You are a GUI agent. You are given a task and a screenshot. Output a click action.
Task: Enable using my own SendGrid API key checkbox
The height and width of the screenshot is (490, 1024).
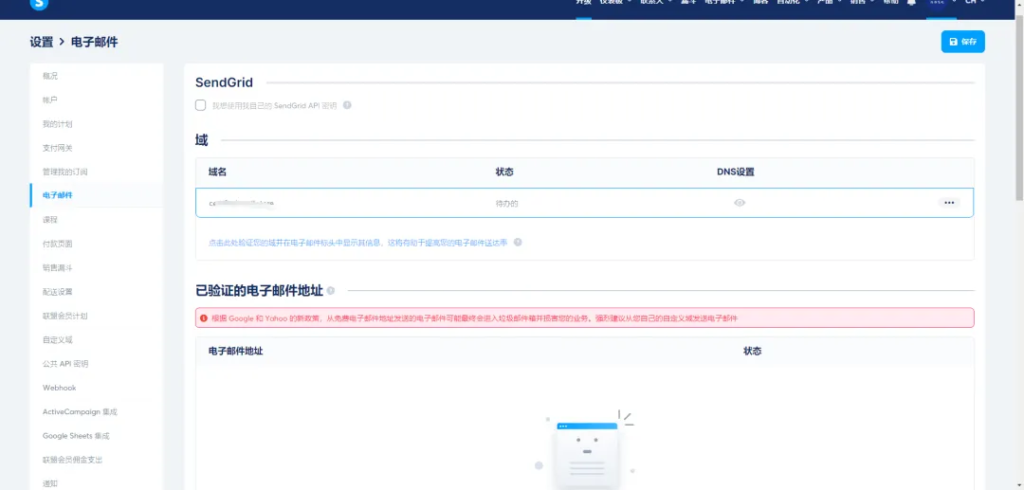click(x=201, y=105)
